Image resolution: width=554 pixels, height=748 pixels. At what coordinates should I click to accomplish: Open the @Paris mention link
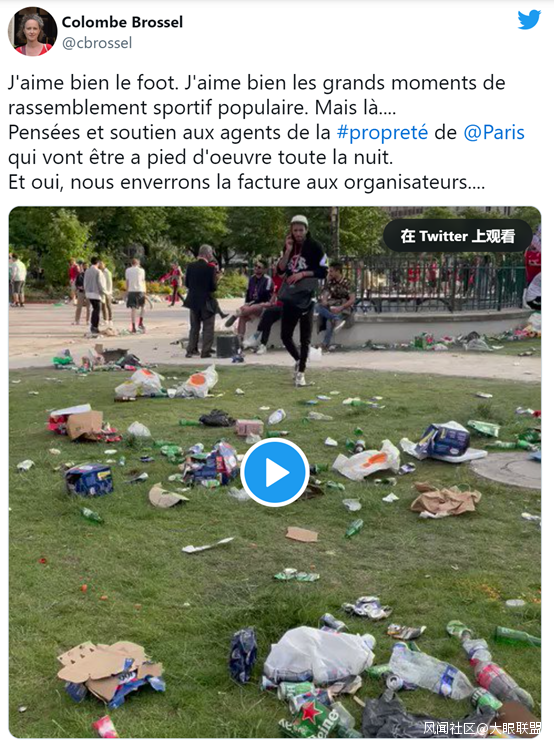click(494, 133)
